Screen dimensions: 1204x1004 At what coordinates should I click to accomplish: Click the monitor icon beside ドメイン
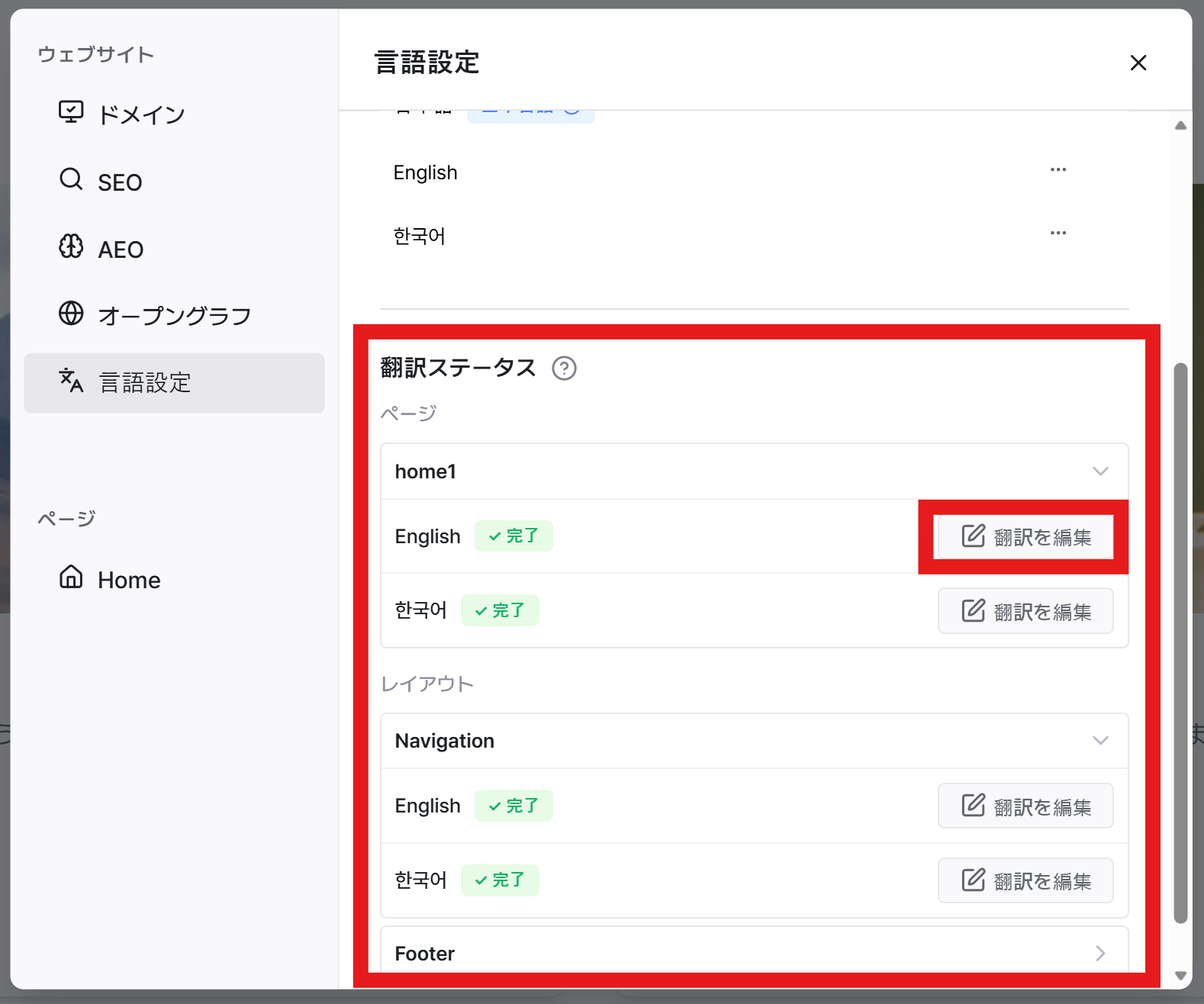pyautogui.click(x=71, y=112)
